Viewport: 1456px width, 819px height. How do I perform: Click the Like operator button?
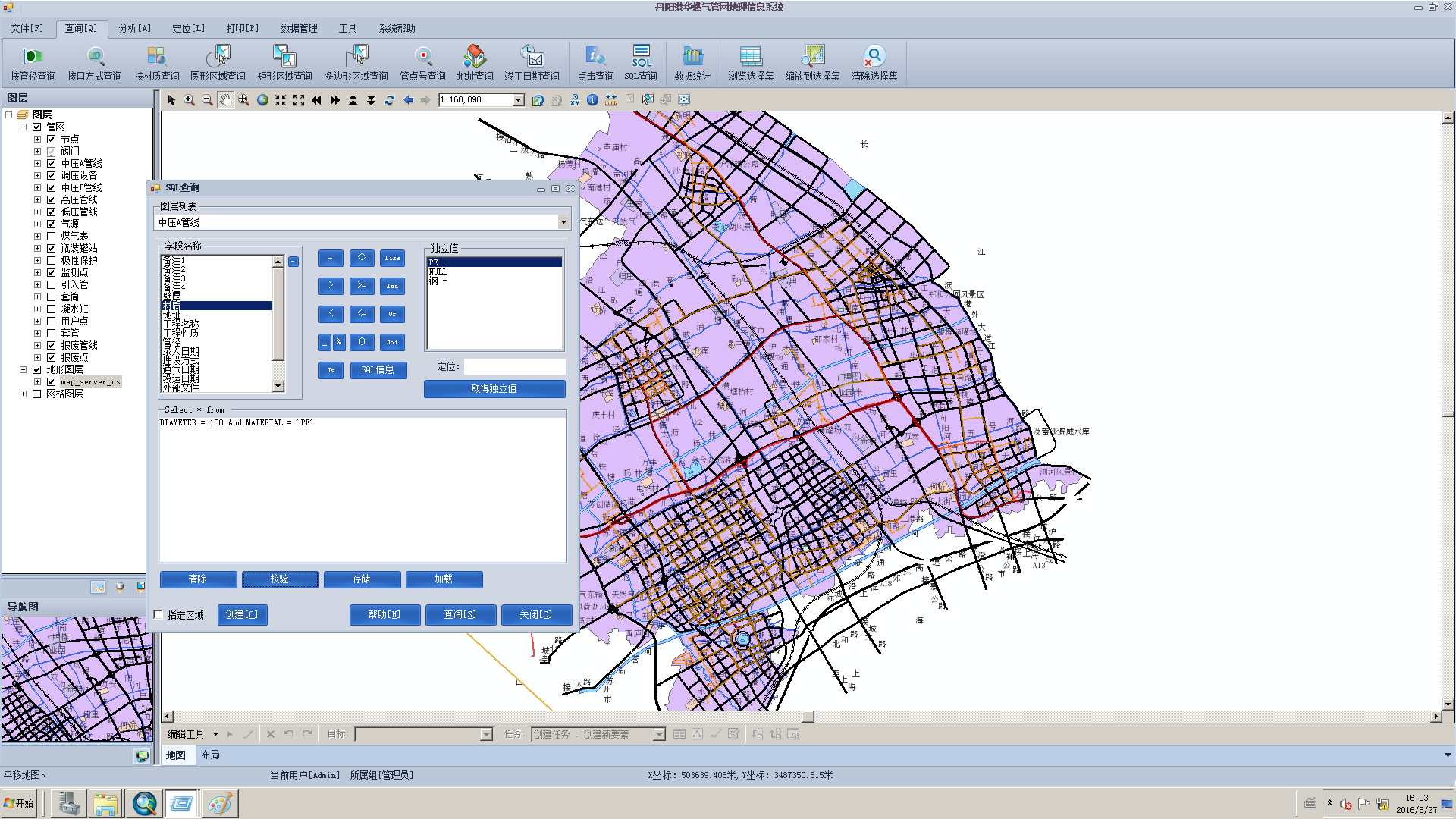coord(392,259)
